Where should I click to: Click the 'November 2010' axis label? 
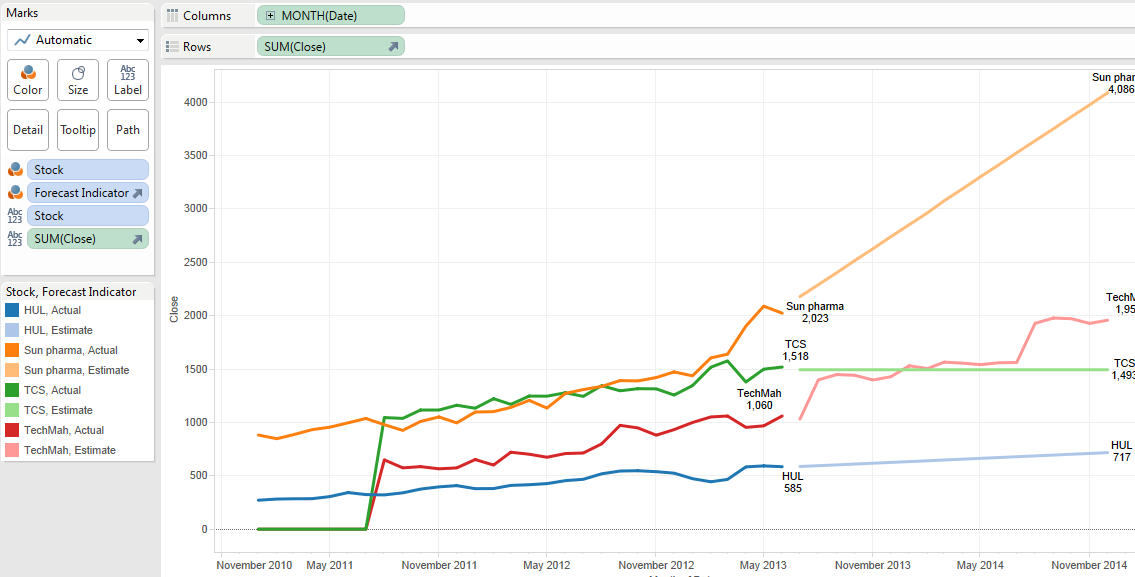pos(255,565)
